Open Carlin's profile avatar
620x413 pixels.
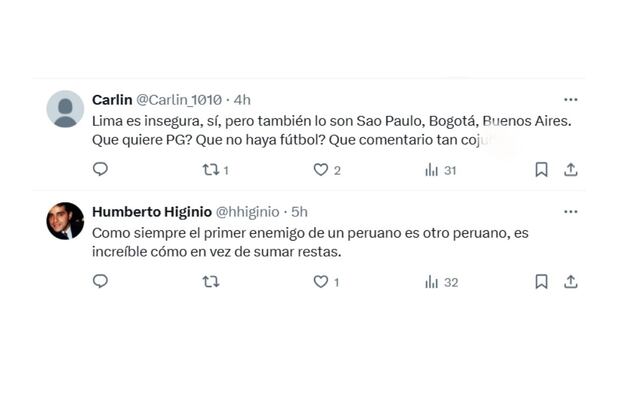tap(65, 109)
